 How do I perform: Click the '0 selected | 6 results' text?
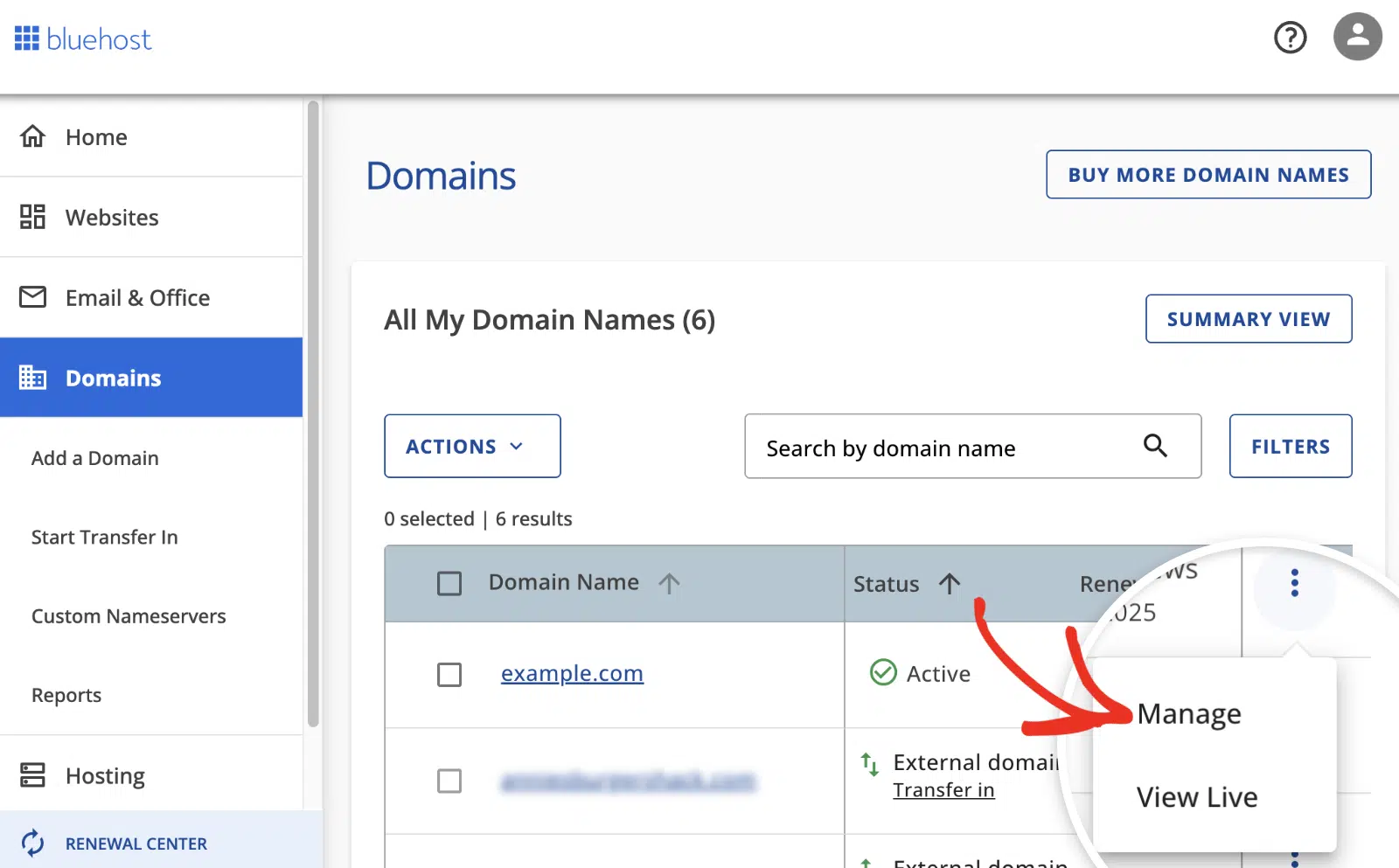[x=477, y=519]
